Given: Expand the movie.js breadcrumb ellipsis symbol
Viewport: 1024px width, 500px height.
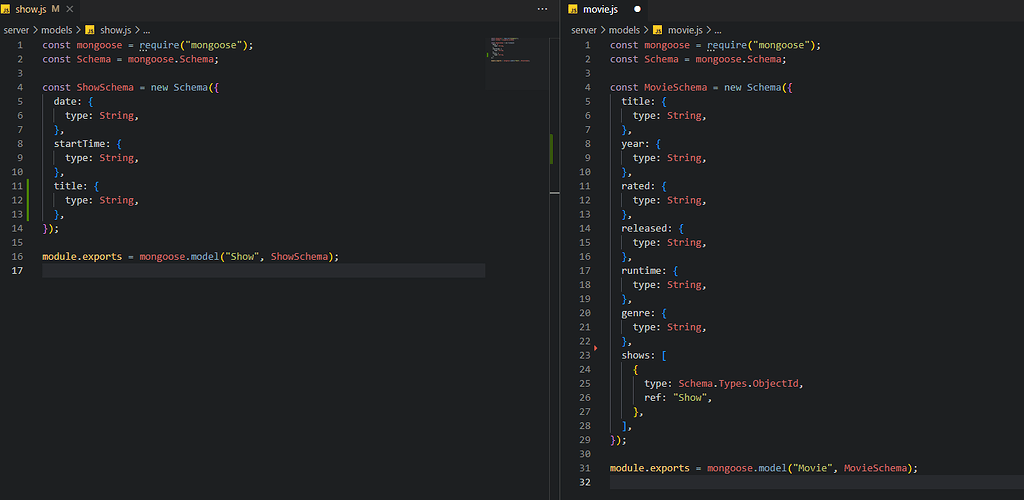Looking at the screenshot, I should 717,30.
